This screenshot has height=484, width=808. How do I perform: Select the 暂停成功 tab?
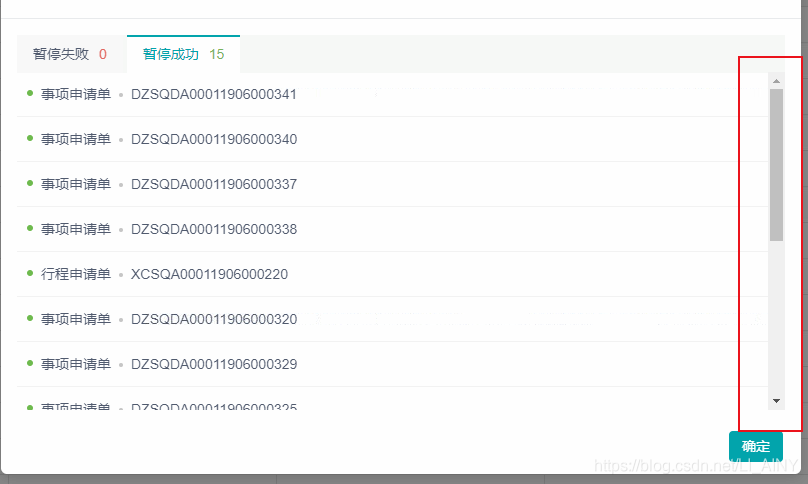[183, 54]
